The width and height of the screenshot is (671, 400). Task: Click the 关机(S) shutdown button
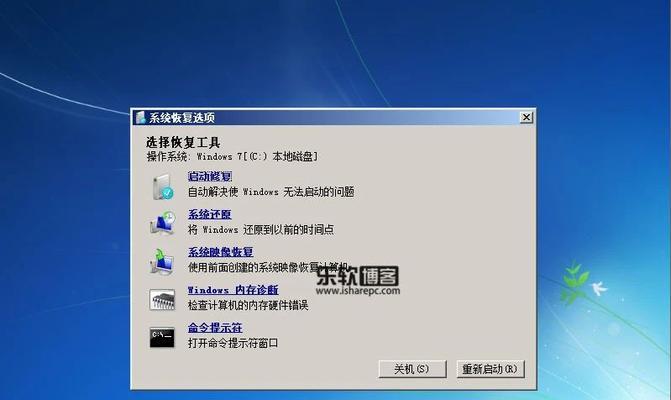click(x=412, y=369)
